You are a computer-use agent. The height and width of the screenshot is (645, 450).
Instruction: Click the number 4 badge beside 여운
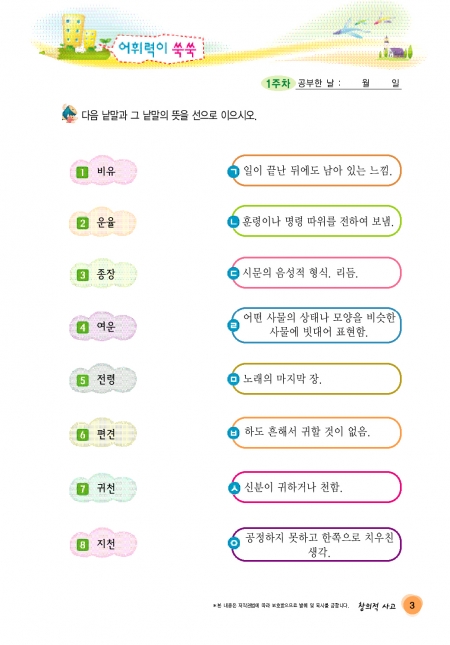(83, 327)
